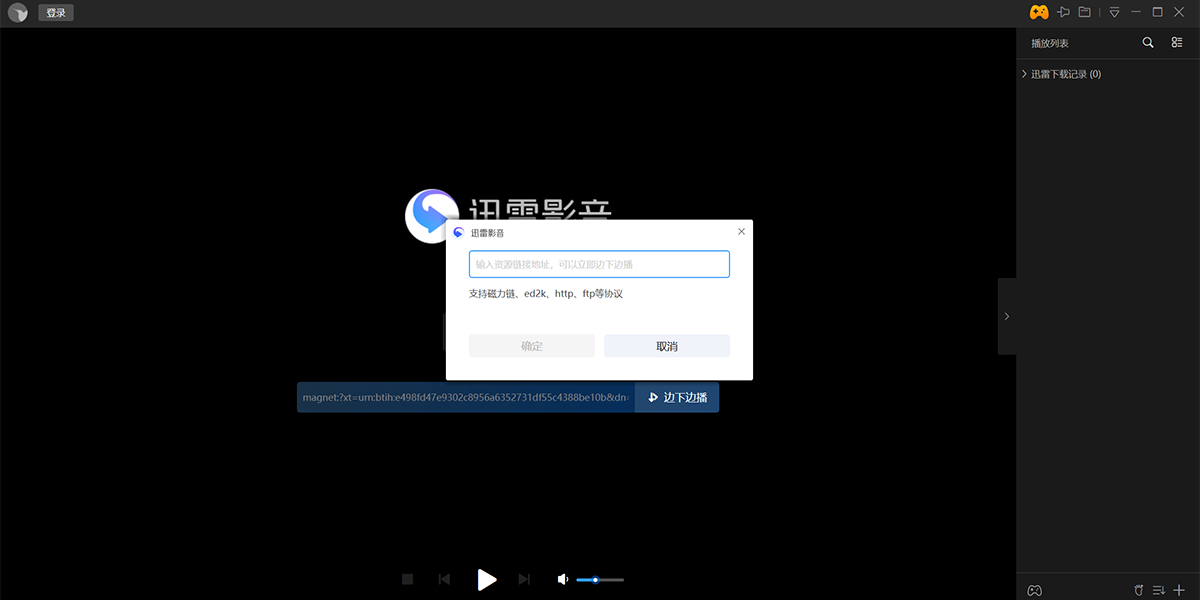Screen dimensions: 1200x600
Task: Collapse the playlist side panel arrow
Action: click(x=1006, y=316)
